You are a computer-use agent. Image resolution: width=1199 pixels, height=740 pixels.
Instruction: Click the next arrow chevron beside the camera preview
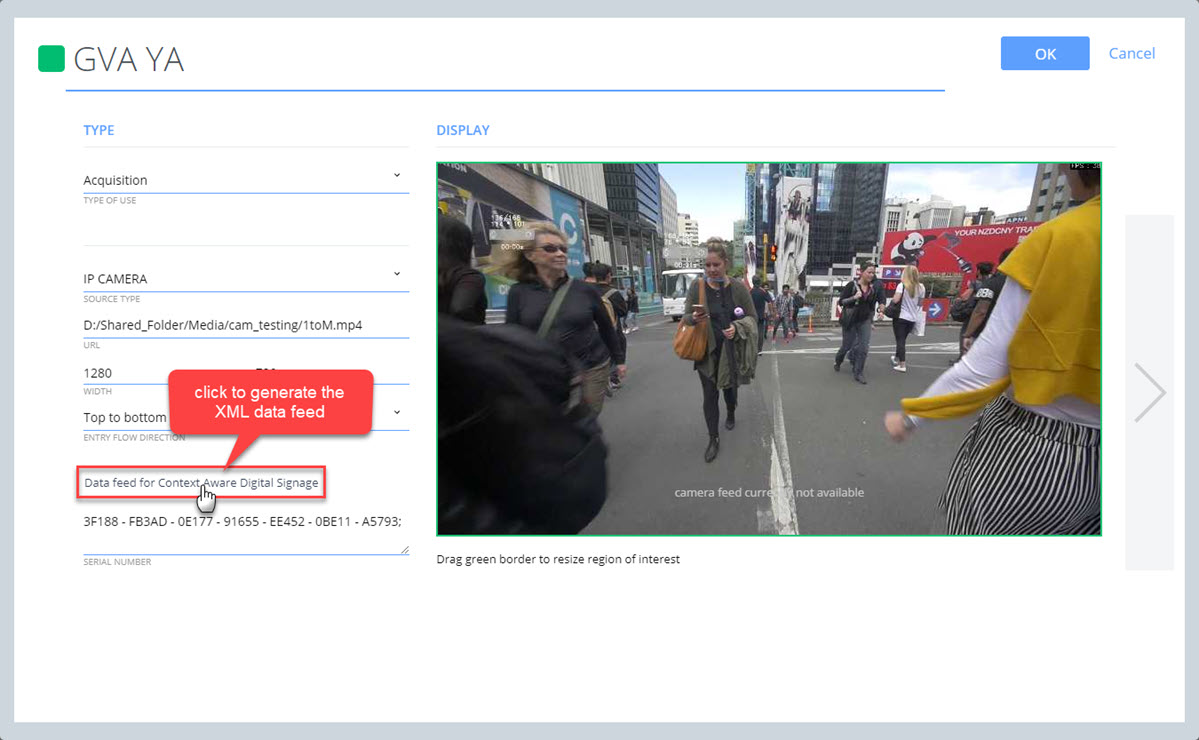1149,392
